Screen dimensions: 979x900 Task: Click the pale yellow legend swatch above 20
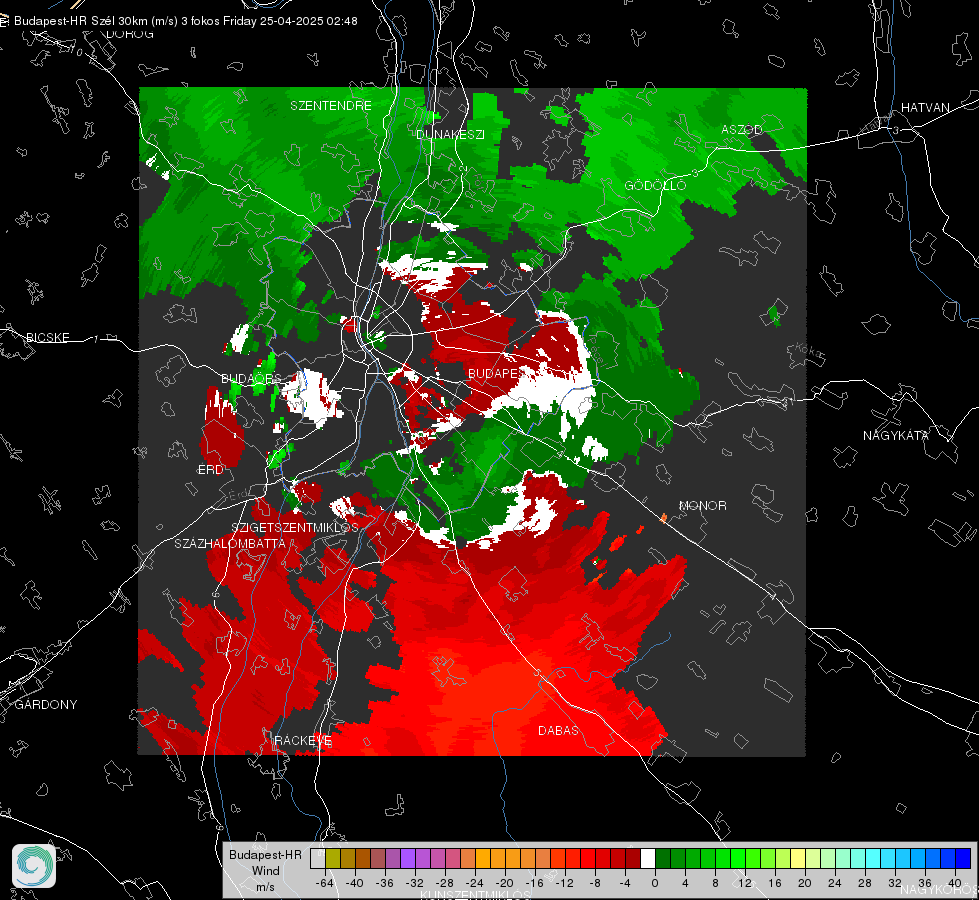coord(798,858)
